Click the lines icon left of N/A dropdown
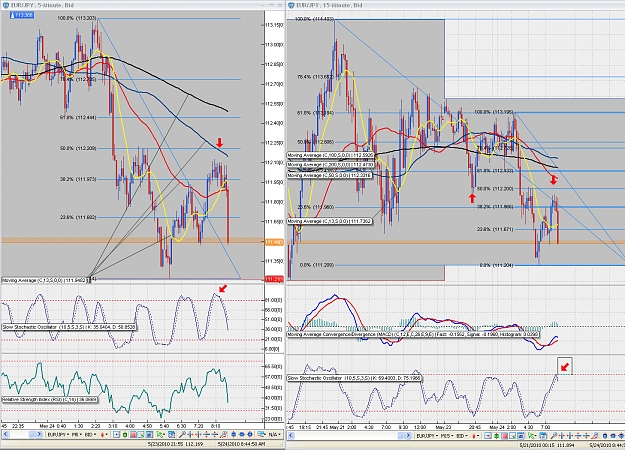The width and height of the screenshot is (625, 450). [260, 434]
